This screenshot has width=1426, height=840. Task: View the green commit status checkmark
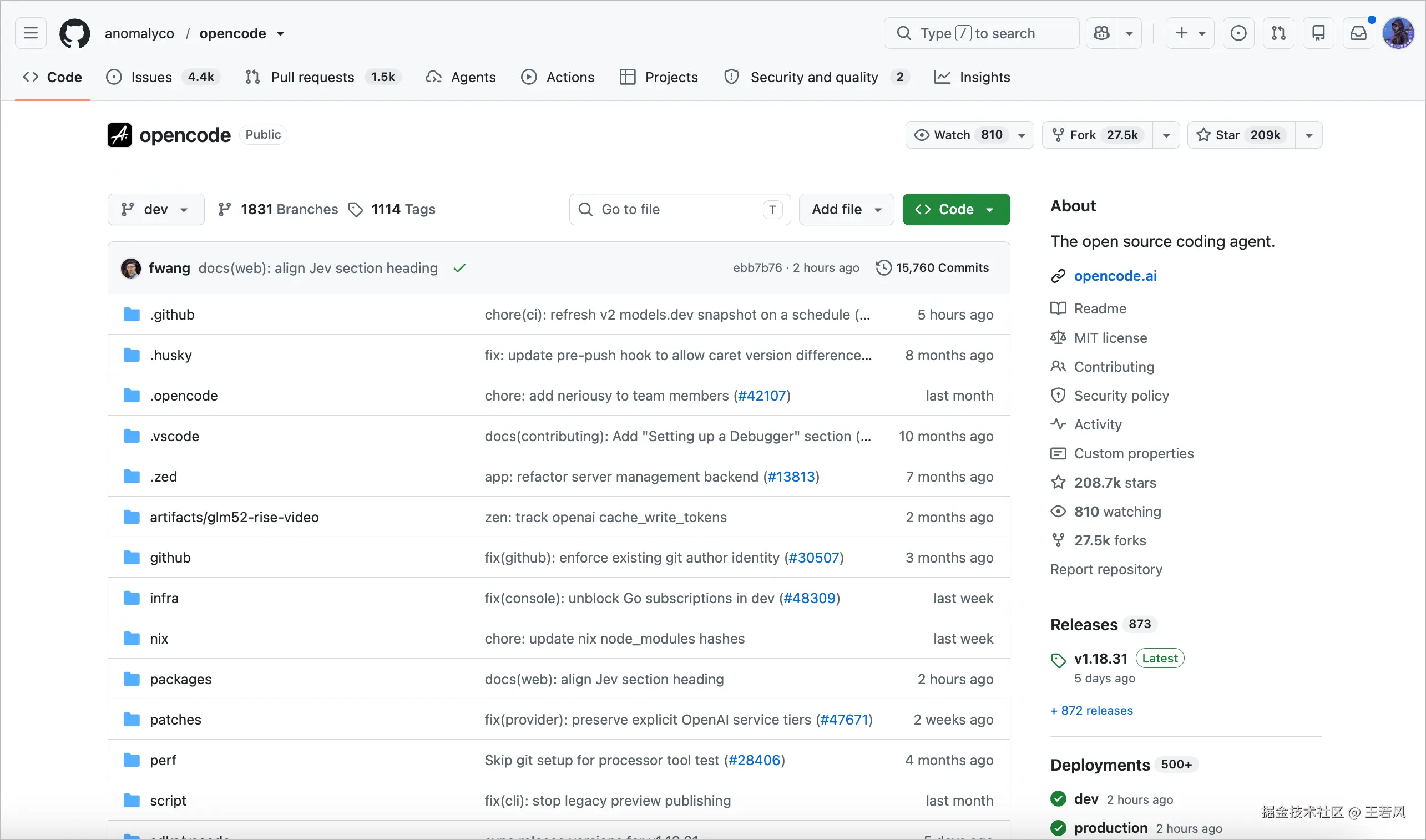point(459,268)
